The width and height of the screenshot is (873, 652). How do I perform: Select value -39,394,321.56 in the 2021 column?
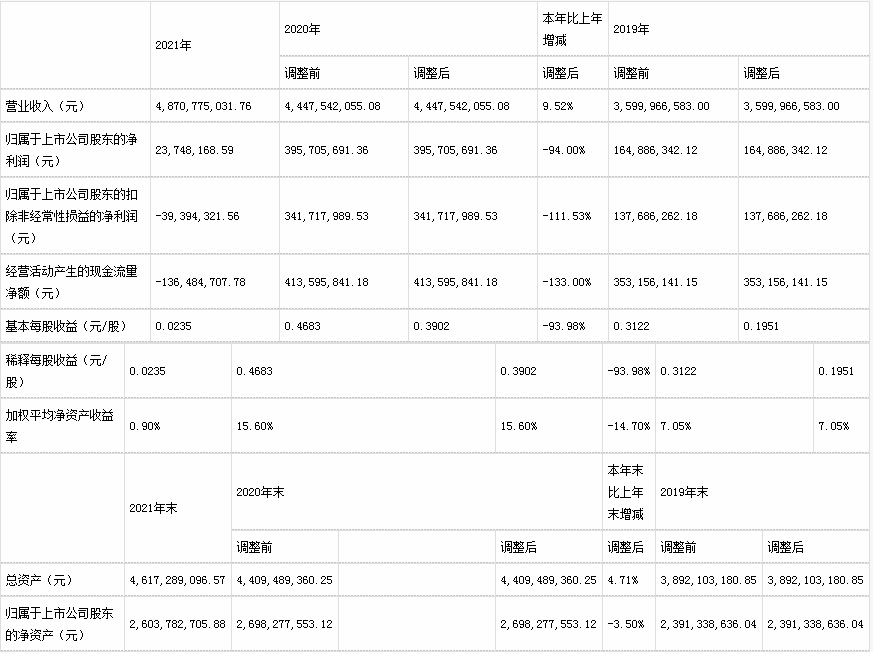pyautogui.click(x=197, y=216)
